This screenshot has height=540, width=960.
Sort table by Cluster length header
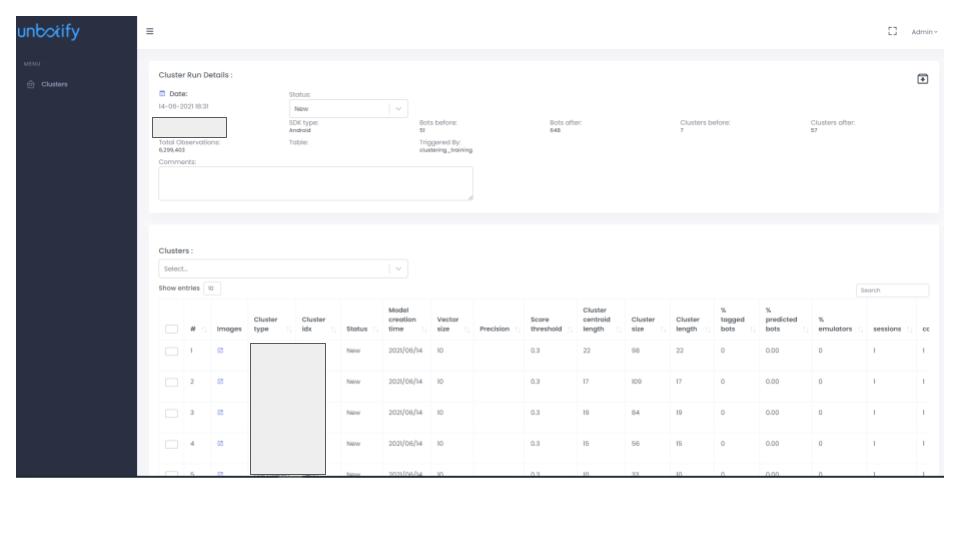(688, 324)
